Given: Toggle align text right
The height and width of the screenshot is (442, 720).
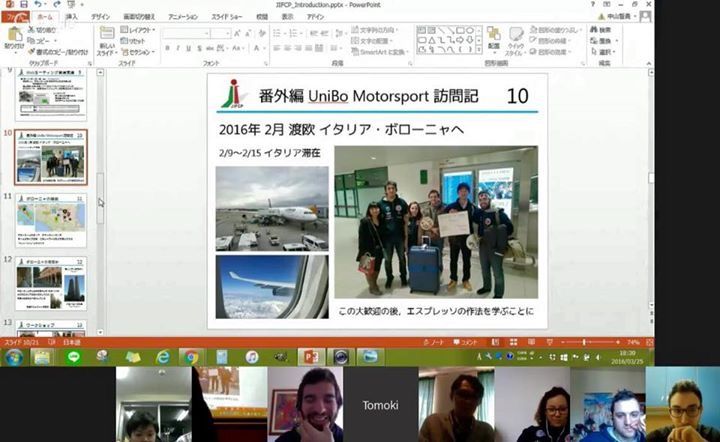Looking at the screenshot, I should coord(298,48).
